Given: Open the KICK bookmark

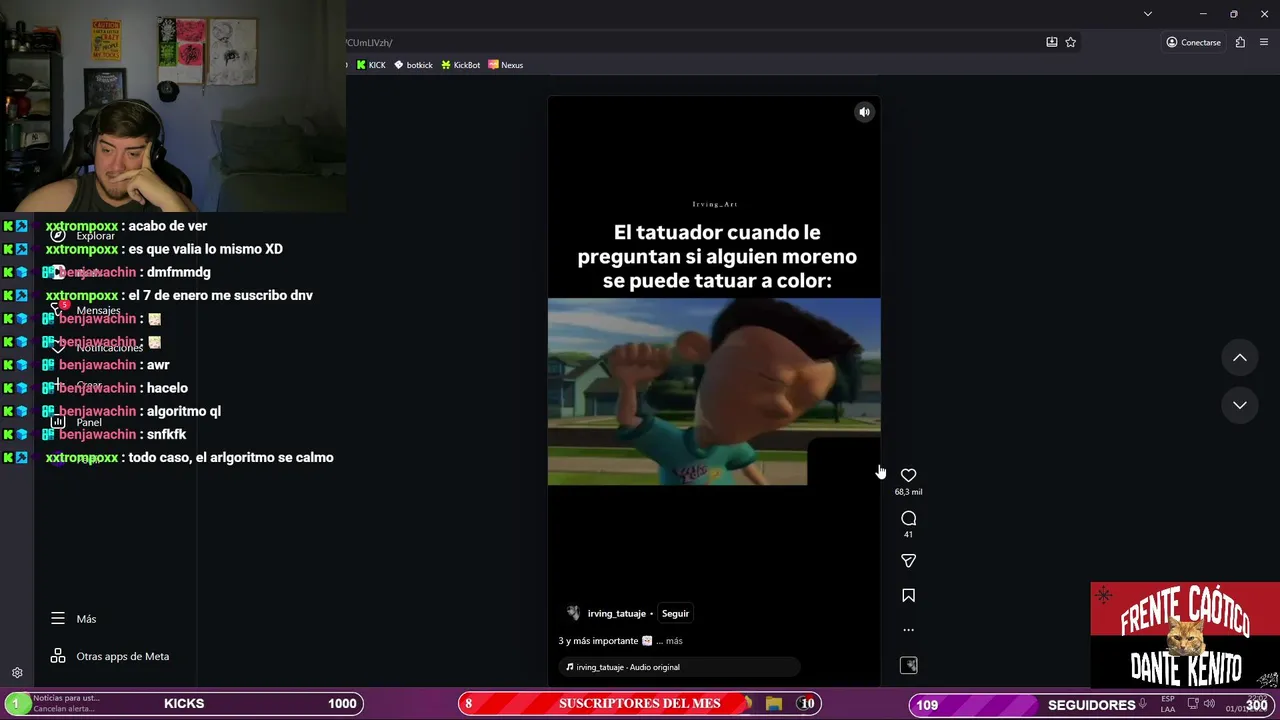Looking at the screenshot, I should (371, 65).
